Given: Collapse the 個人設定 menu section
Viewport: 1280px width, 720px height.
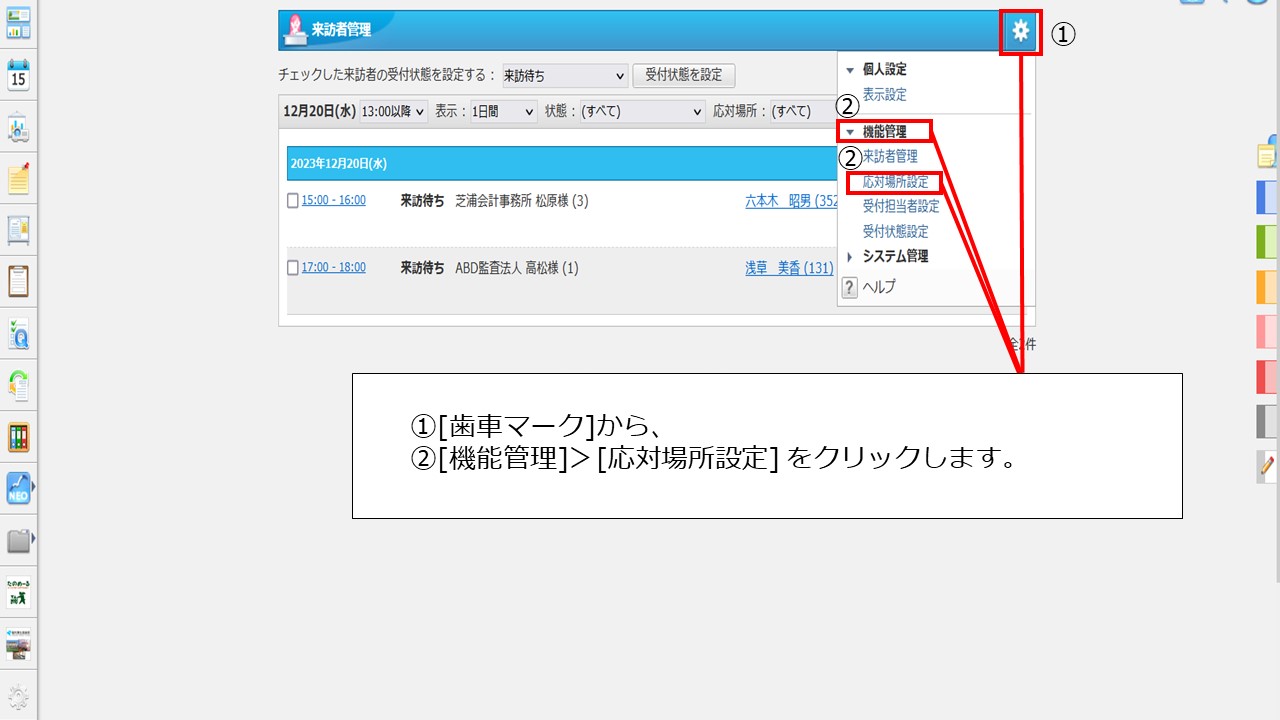Looking at the screenshot, I should tap(850, 70).
